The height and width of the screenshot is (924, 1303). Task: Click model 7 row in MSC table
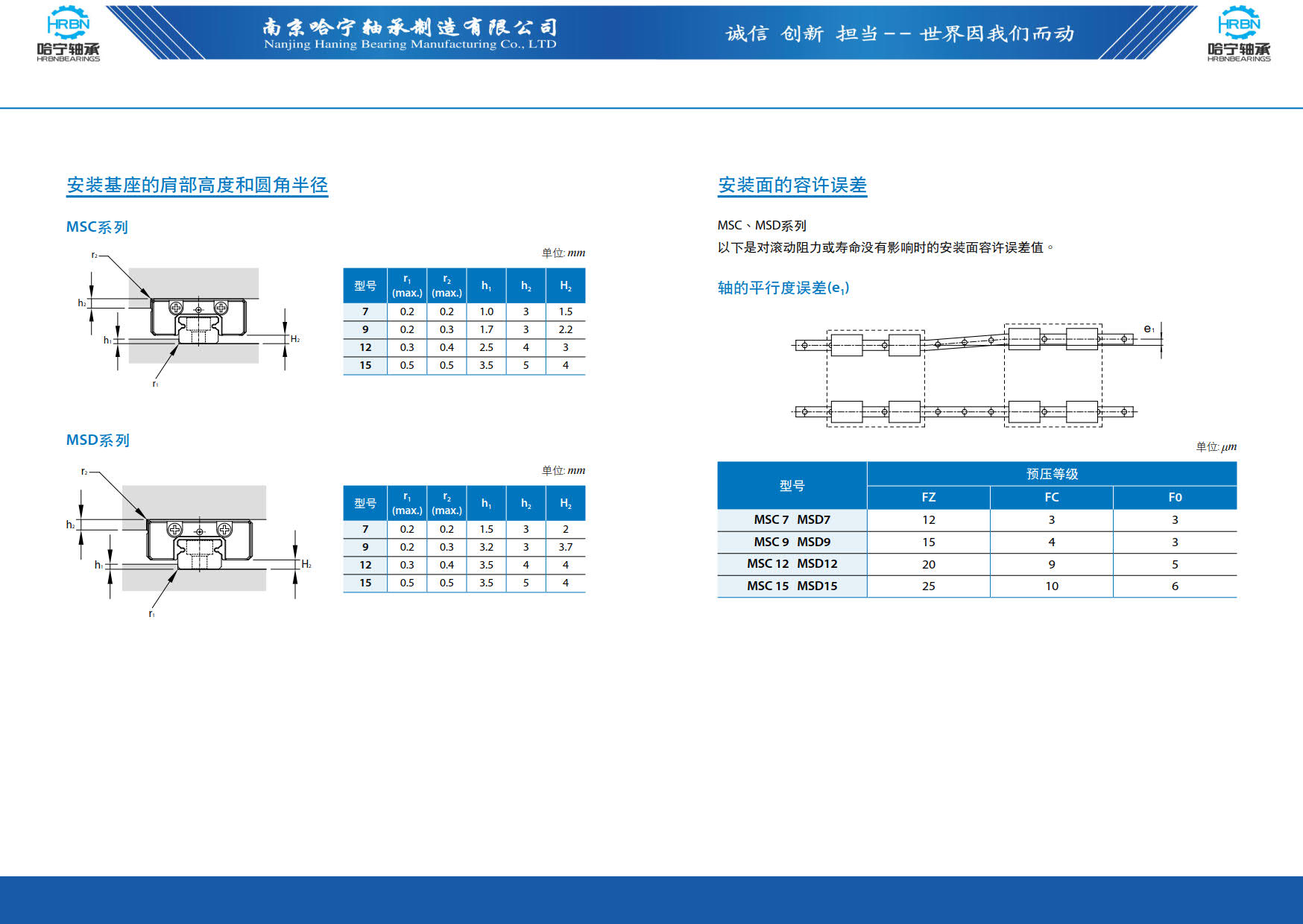(464, 311)
